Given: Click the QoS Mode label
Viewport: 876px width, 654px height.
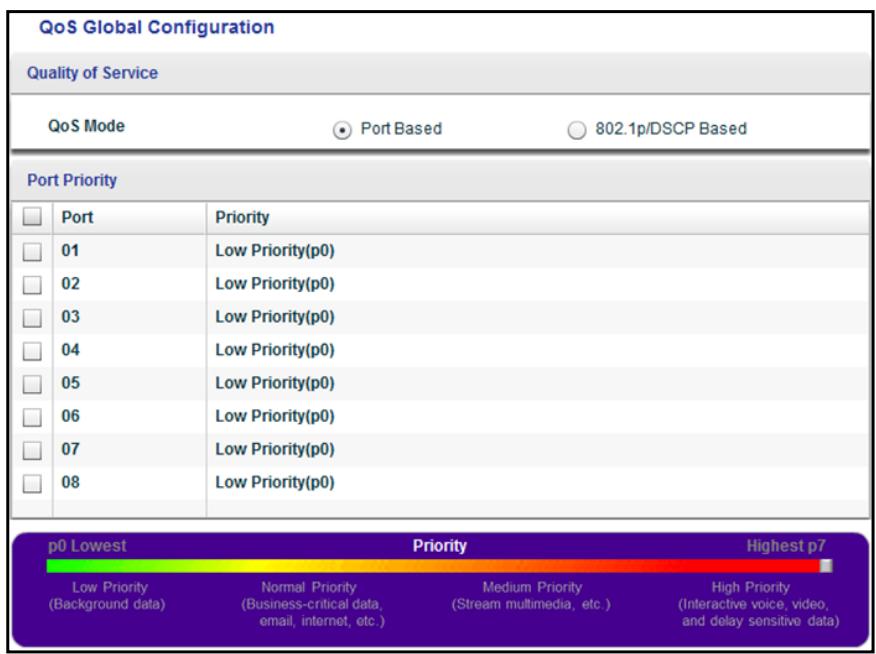Looking at the screenshot, I should point(87,126).
